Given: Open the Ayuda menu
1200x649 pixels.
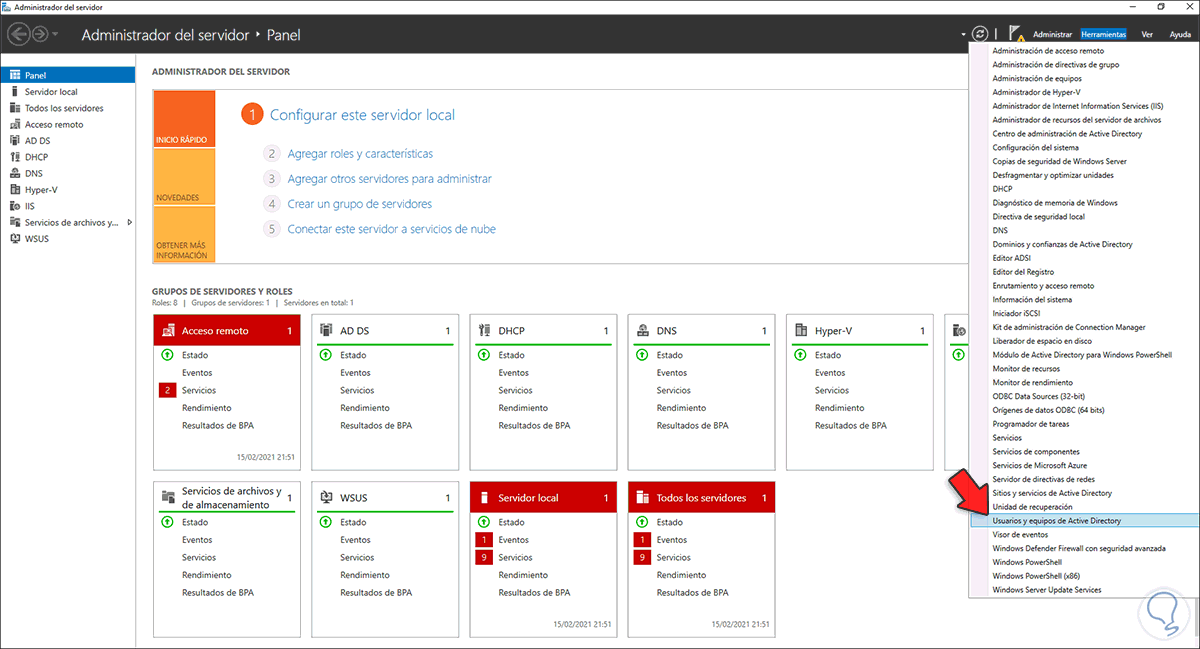Looking at the screenshot, I should point(1180,34).
